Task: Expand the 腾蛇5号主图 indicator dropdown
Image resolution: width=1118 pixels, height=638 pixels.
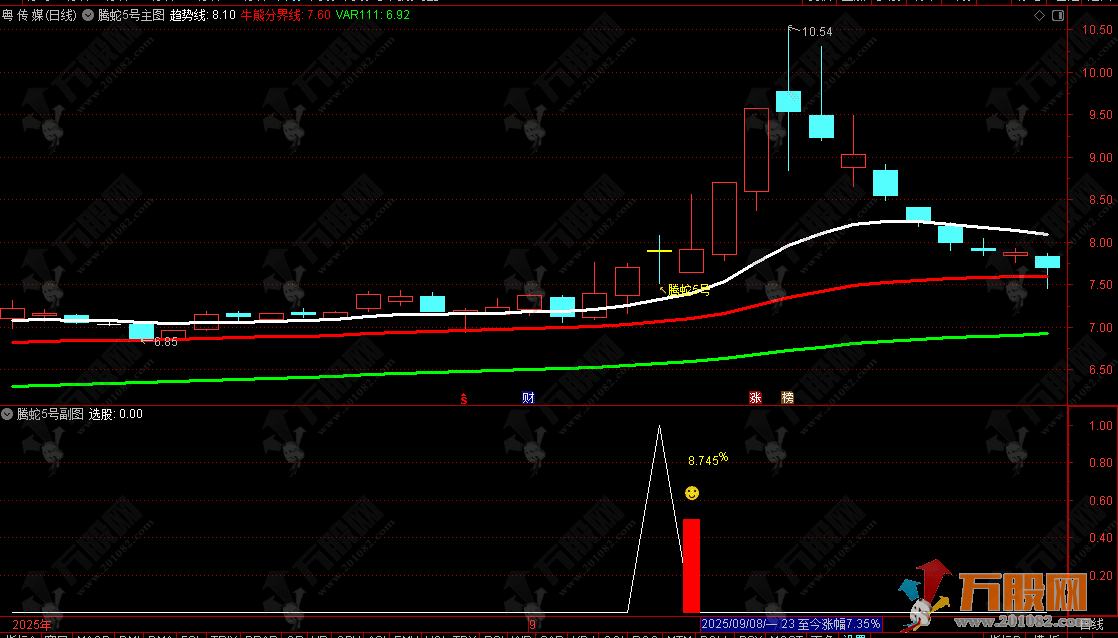Action: click(88, 15)
